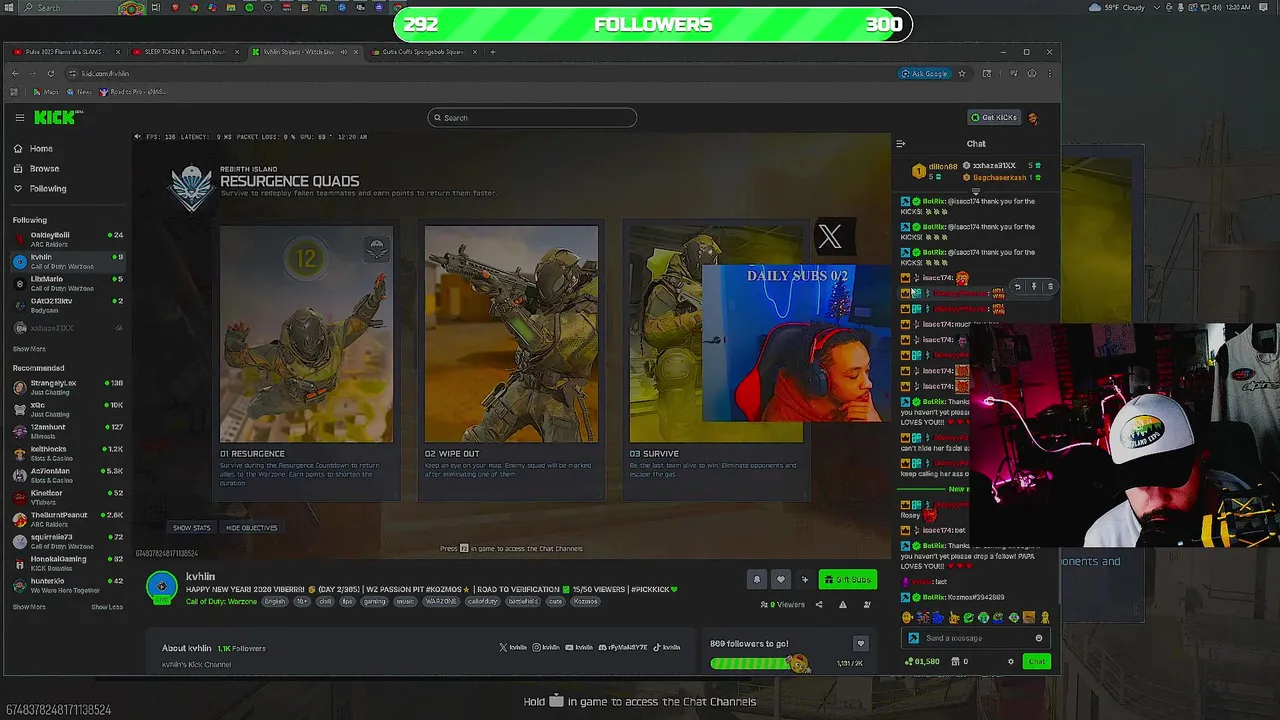The image size is (1280, 720).
Task: Open LiixMario followed channel
Action: pos(67,283)
